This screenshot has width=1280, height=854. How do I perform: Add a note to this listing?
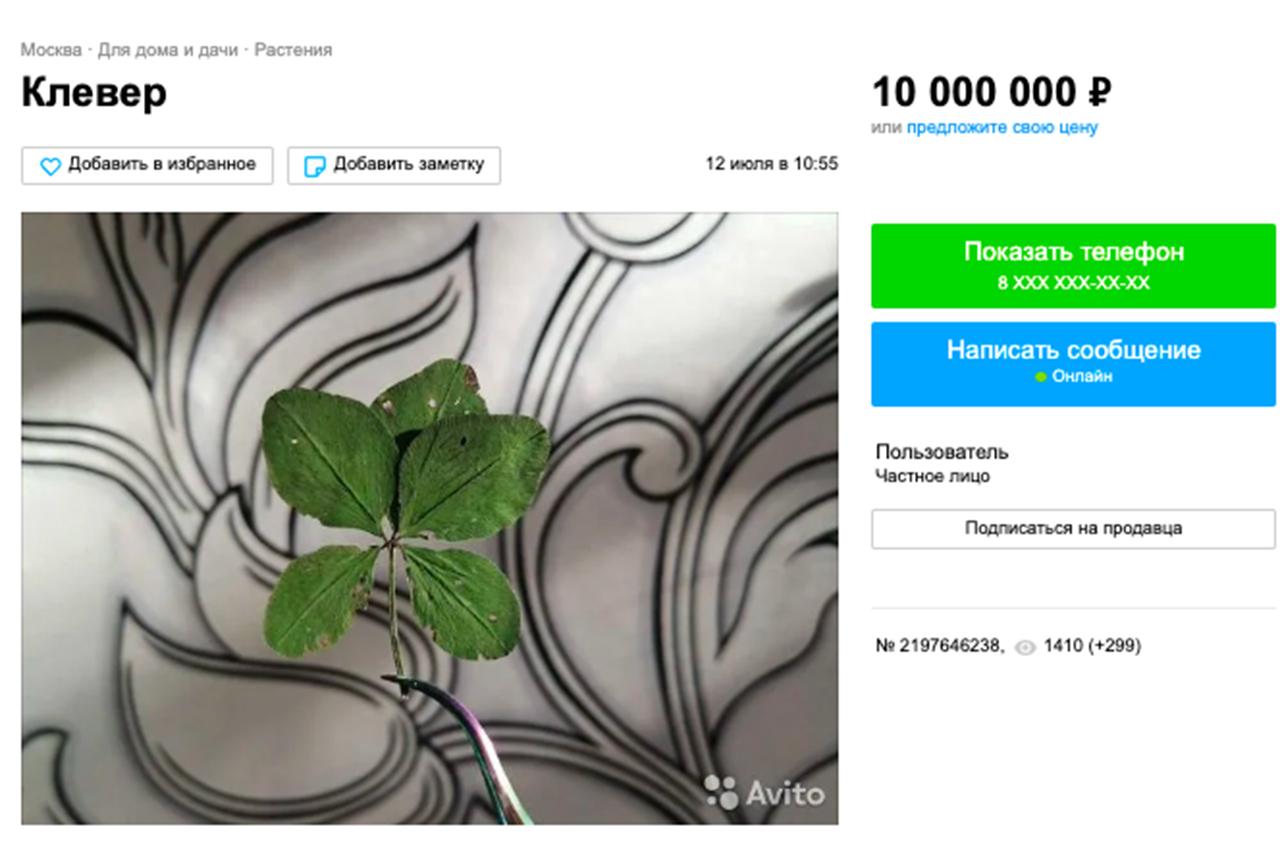pos(394,166)
